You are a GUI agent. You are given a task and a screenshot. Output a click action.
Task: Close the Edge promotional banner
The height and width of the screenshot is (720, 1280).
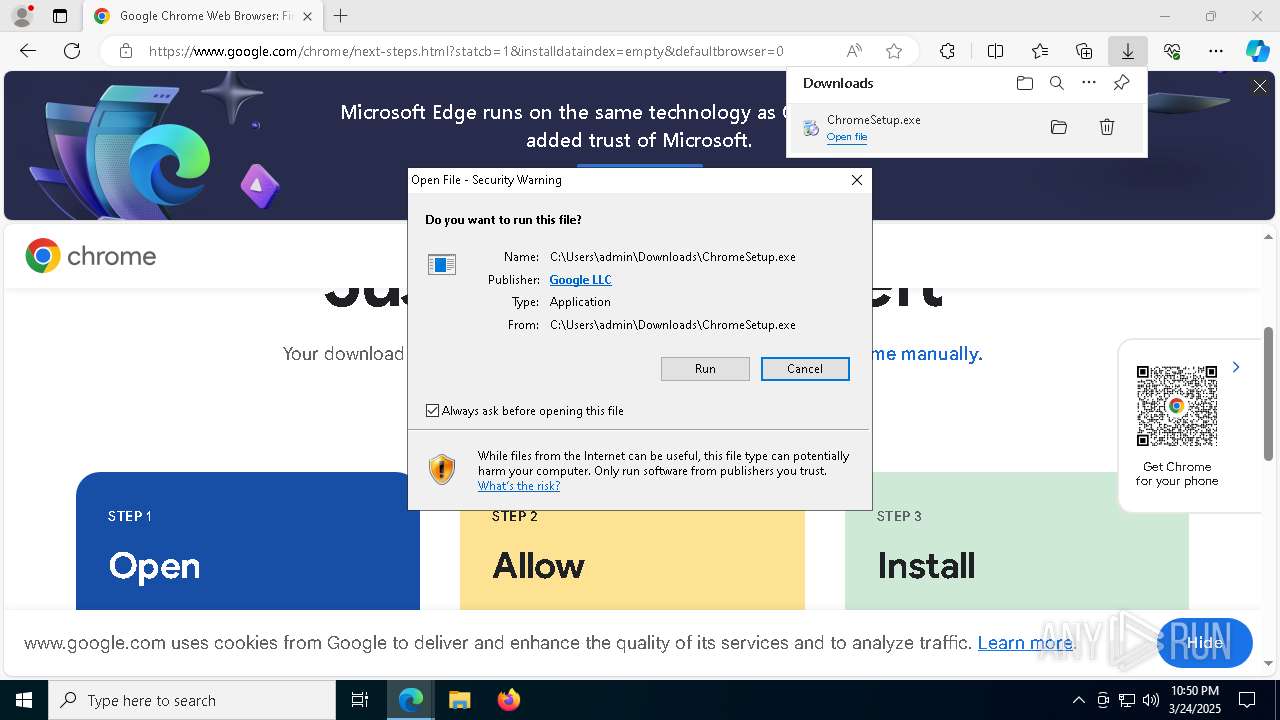(1260, 87)
